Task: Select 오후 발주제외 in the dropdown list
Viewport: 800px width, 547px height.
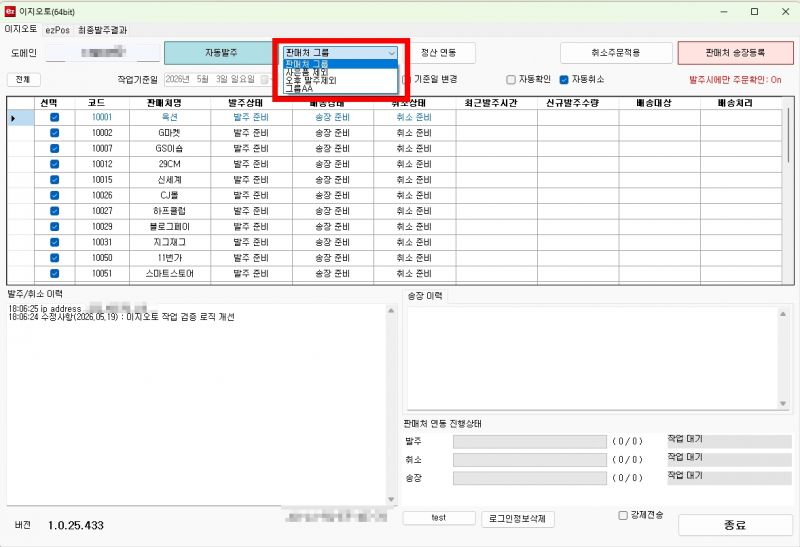Action: [x=340, y=80]
